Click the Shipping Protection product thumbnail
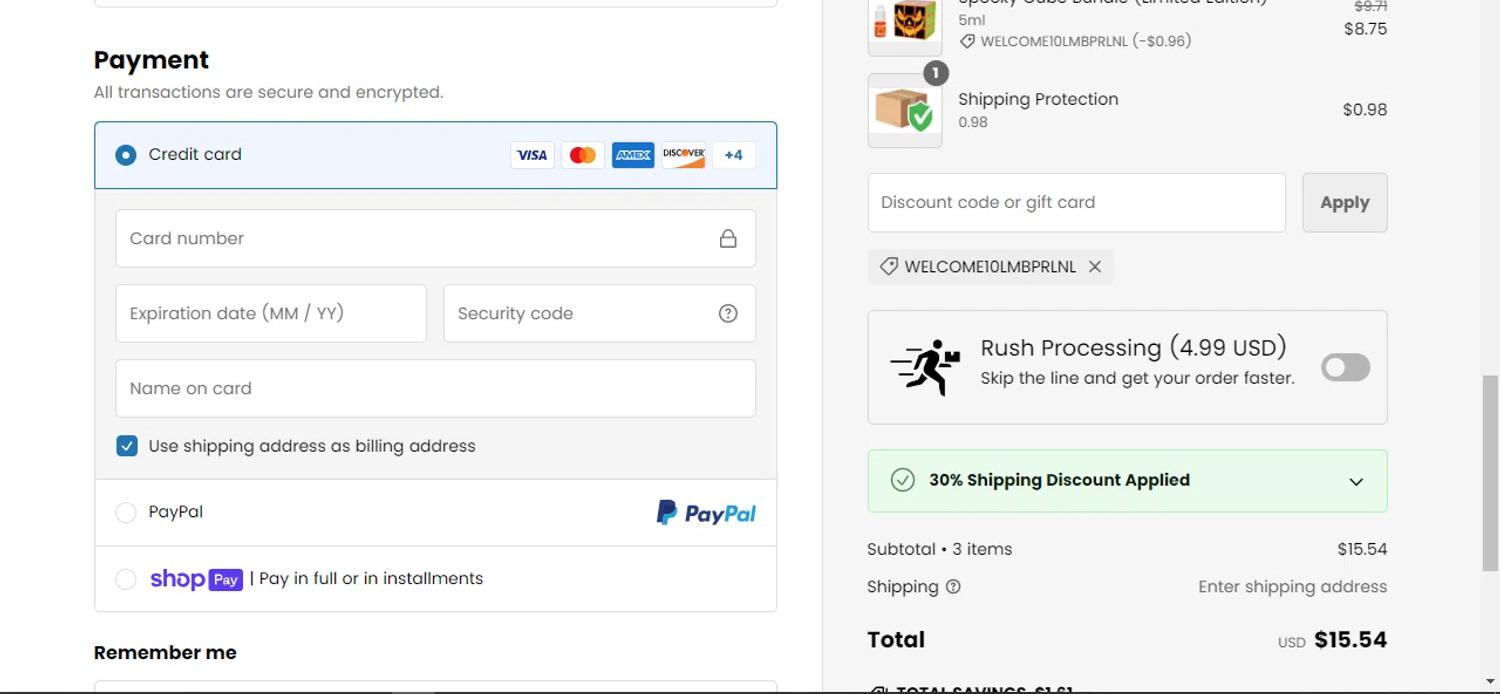This screenshot has height=694, width=1500. (905, 110)
